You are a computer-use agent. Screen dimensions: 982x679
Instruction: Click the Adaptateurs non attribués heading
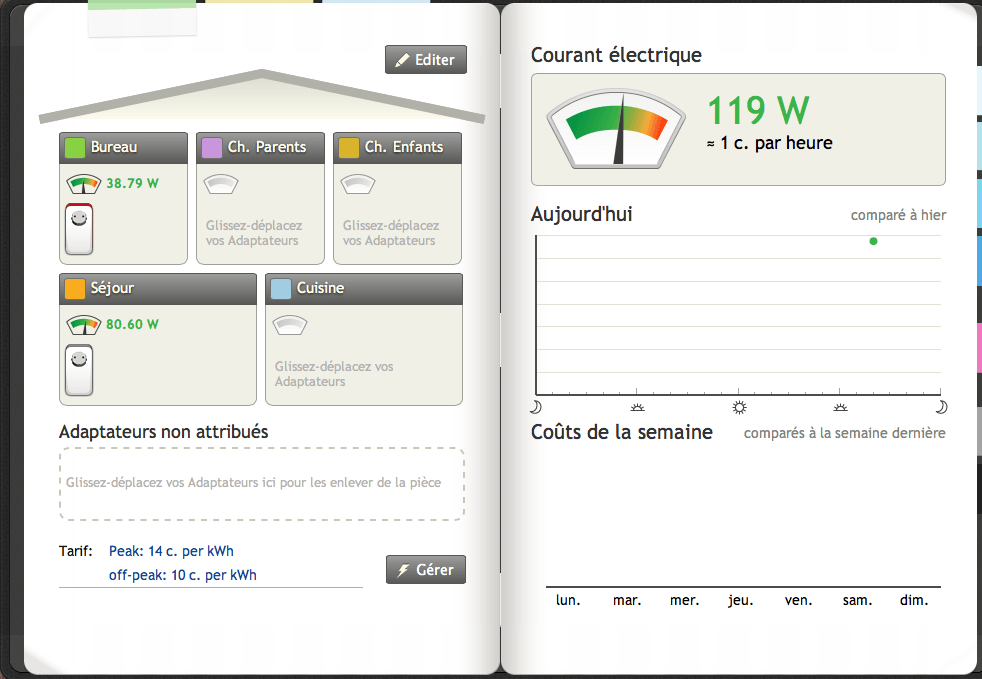click(x=163, y=432)
